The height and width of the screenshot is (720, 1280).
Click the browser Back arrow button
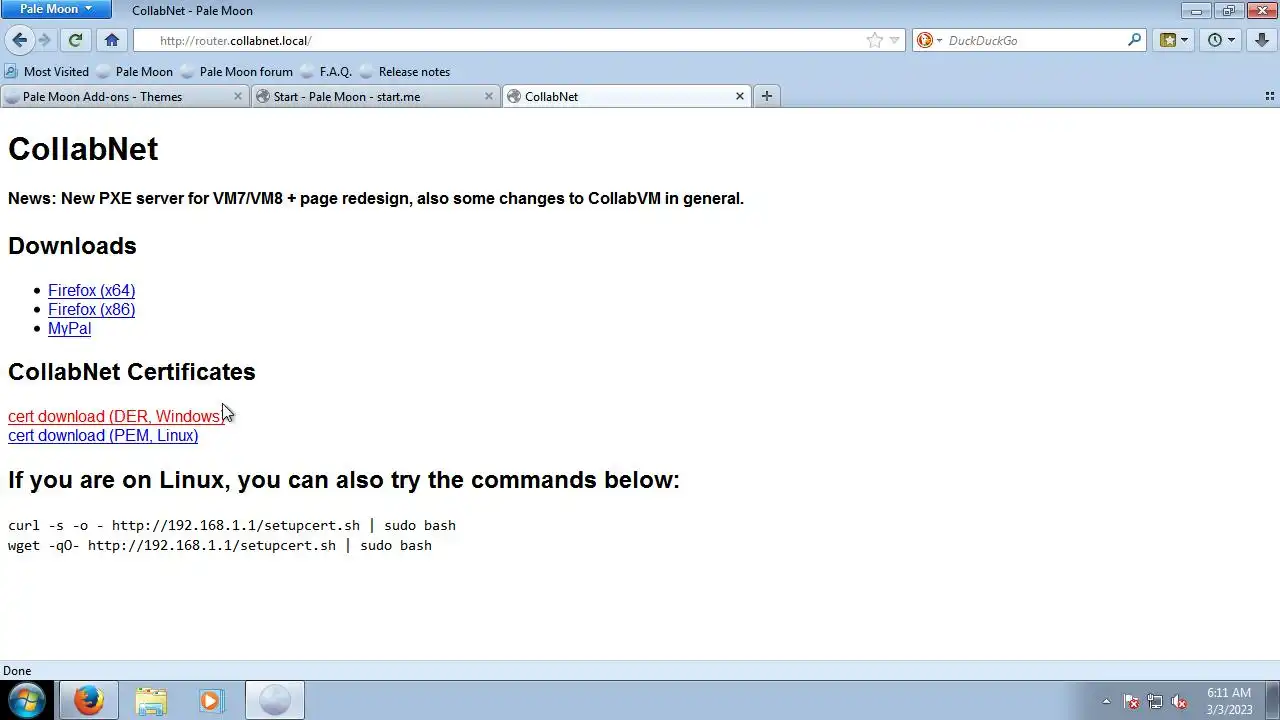[x=19, y=40]
